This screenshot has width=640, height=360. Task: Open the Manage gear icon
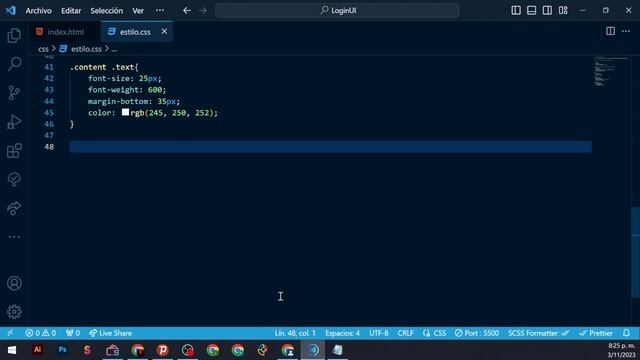click(14, 312)
